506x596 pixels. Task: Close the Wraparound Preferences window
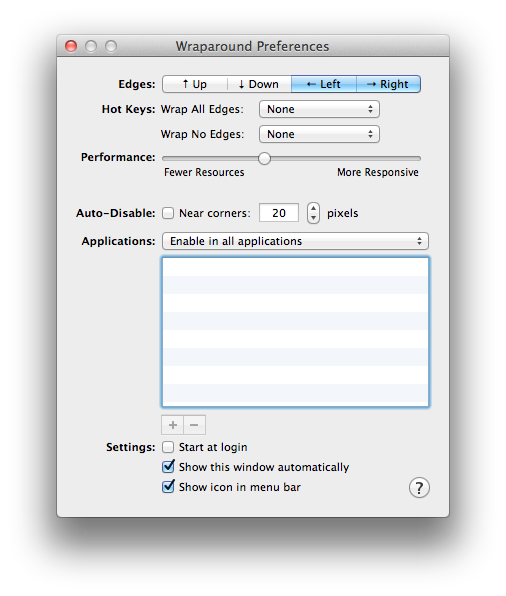(71, 46)
